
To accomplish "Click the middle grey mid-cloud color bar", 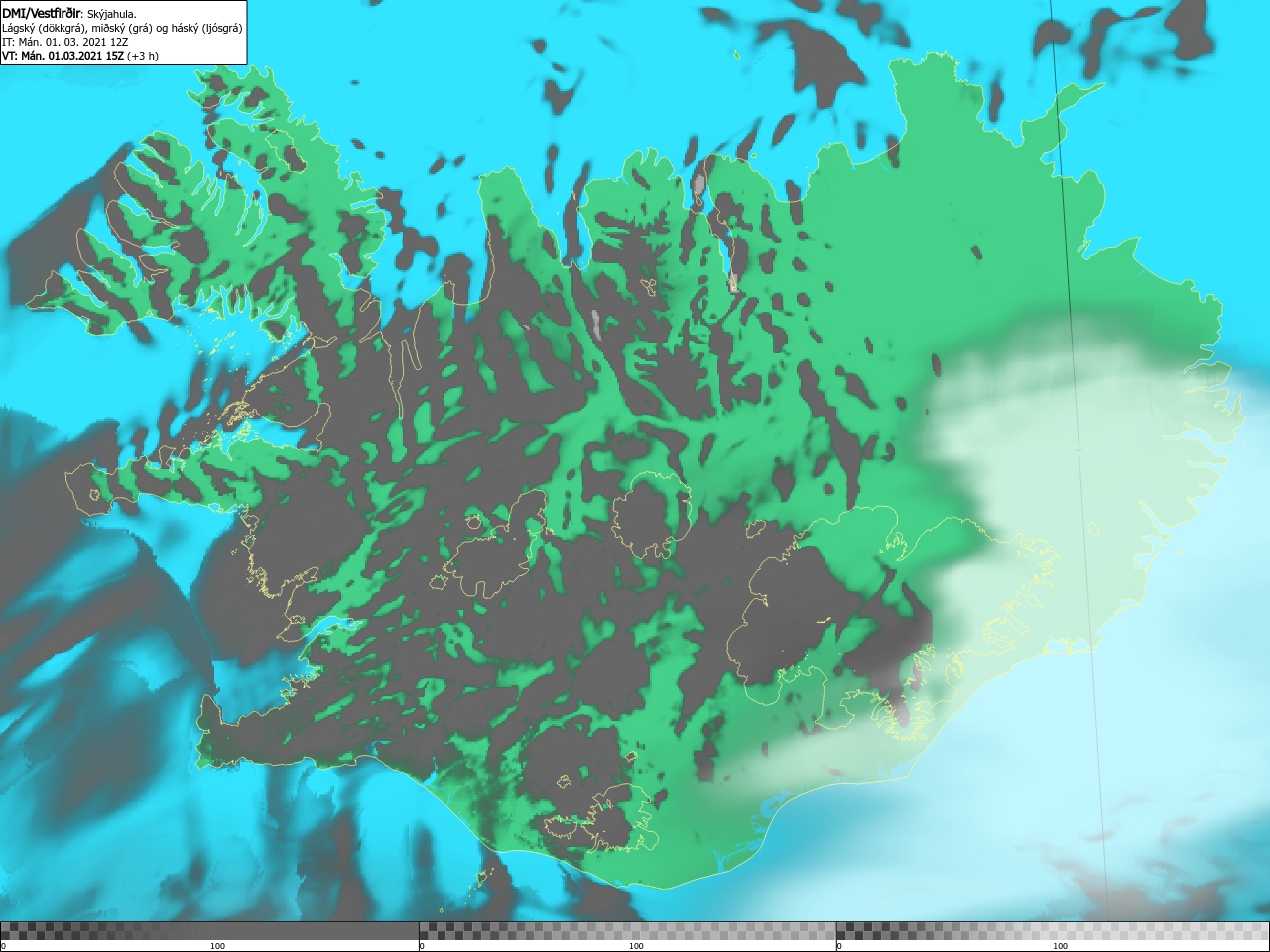I will click(x=628, y=930).
